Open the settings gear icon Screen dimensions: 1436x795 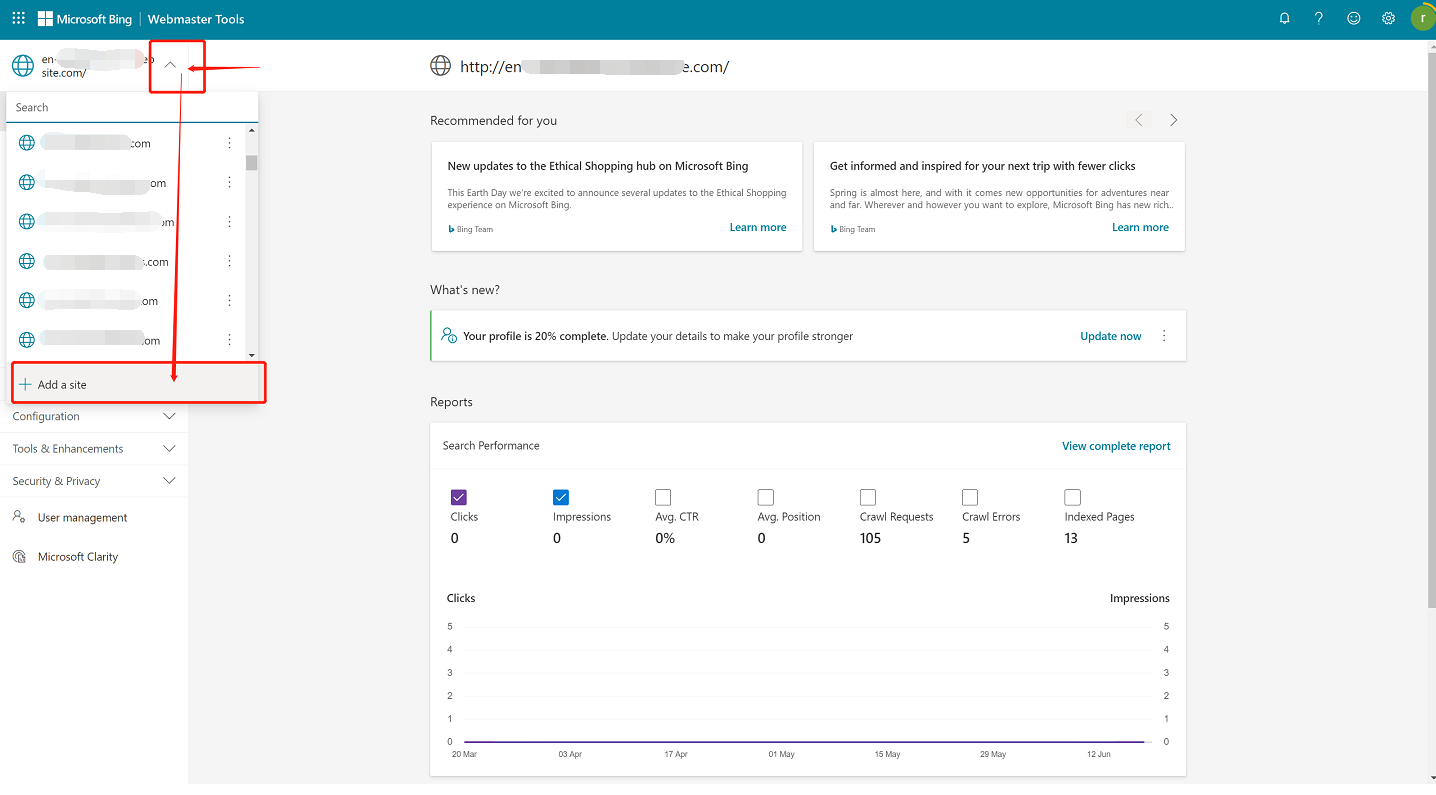1388,19
